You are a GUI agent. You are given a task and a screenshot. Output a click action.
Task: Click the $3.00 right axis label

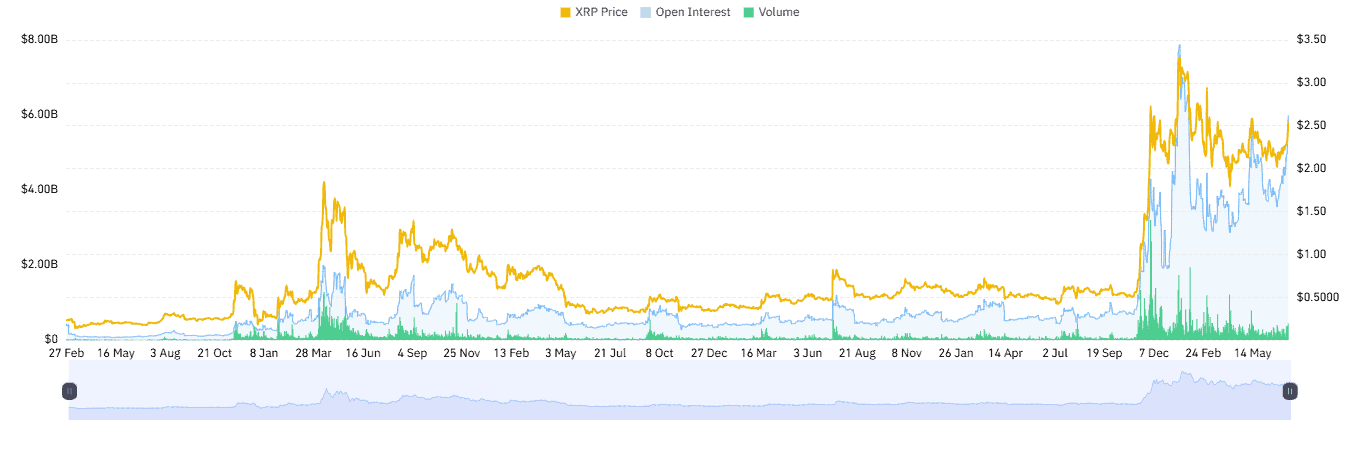tap(1312, 82)
